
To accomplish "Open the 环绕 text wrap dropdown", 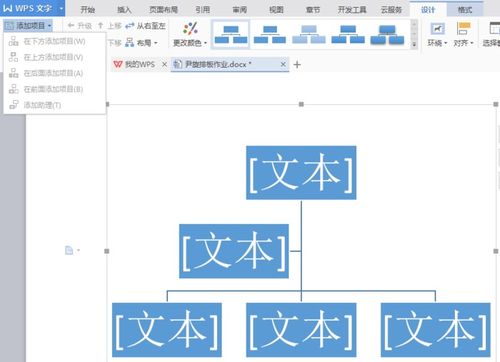I will 437,34.
